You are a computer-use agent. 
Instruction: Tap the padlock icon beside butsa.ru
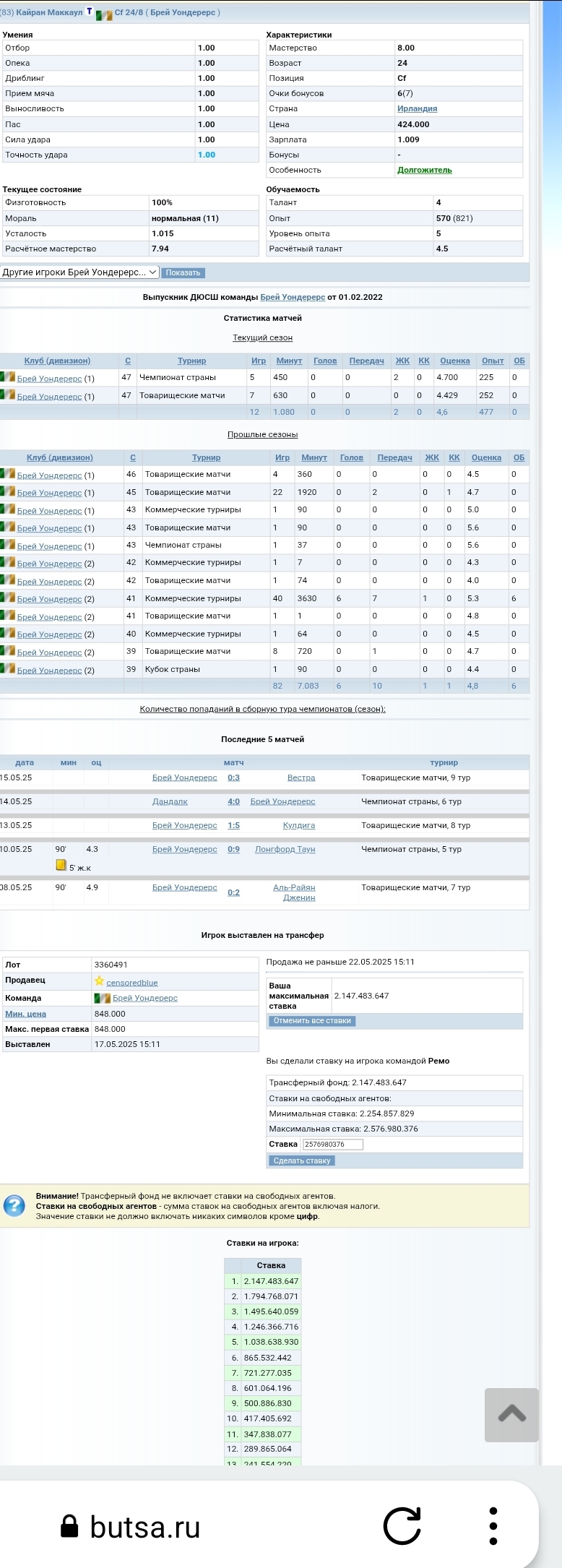[69, 1527]
